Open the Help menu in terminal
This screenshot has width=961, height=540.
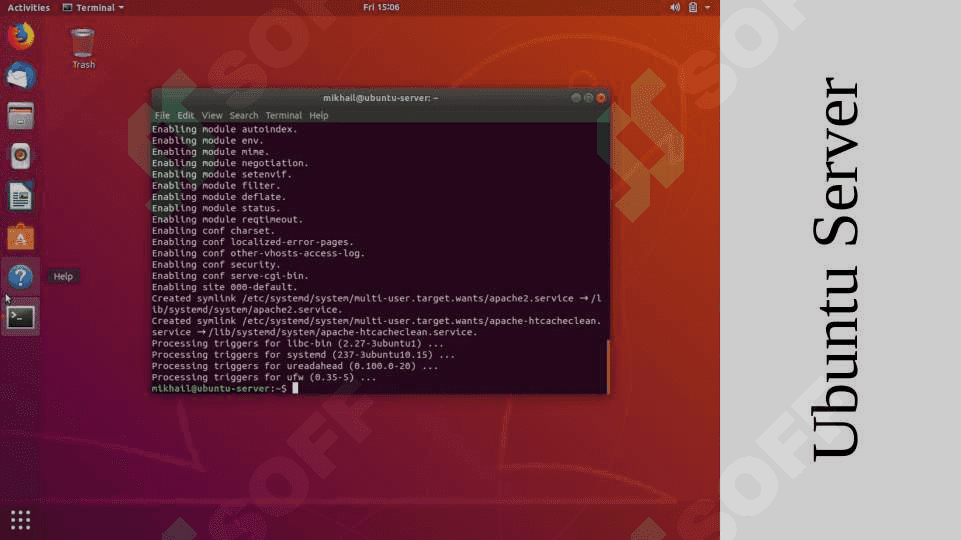click(319, 115)
